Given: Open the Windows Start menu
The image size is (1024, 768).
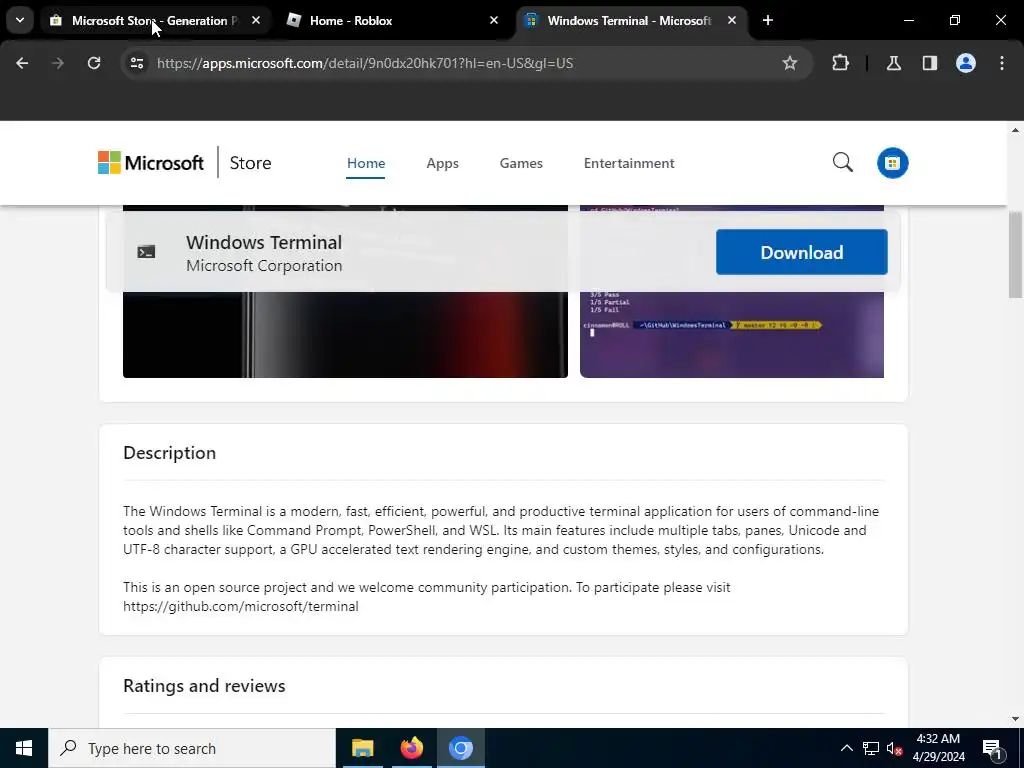Looking at the screenshot, I should [x=24, y=748].
